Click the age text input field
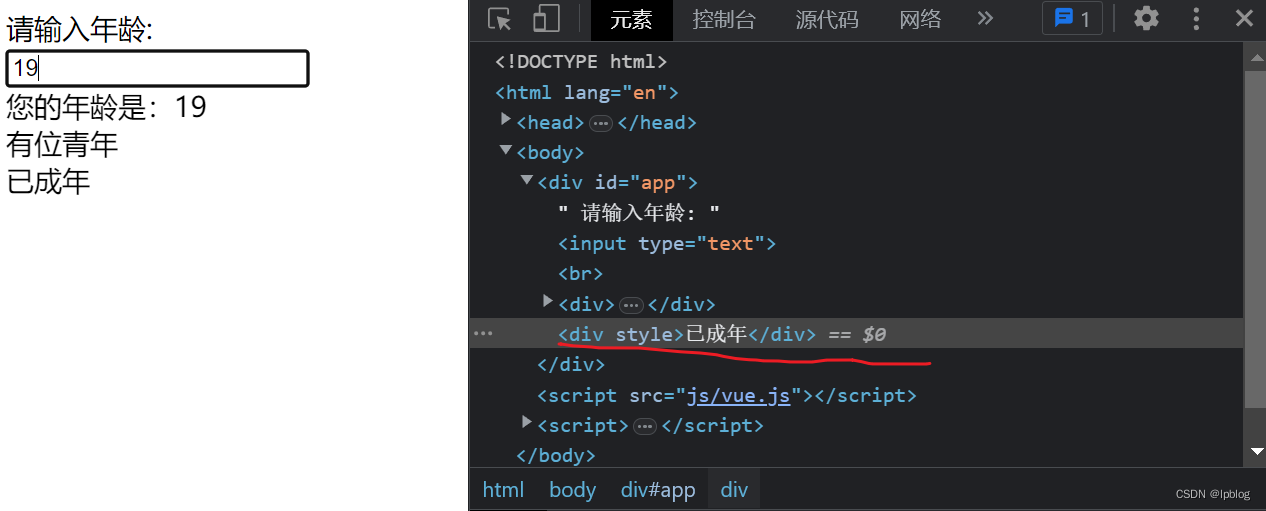1266x511 pixels. [158, 68]
